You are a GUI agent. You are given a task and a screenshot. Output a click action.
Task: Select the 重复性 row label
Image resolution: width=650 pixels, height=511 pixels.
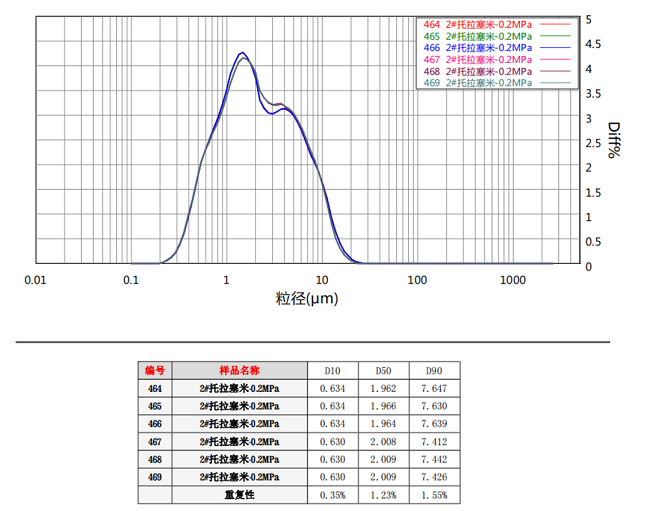tap(239, 495)
